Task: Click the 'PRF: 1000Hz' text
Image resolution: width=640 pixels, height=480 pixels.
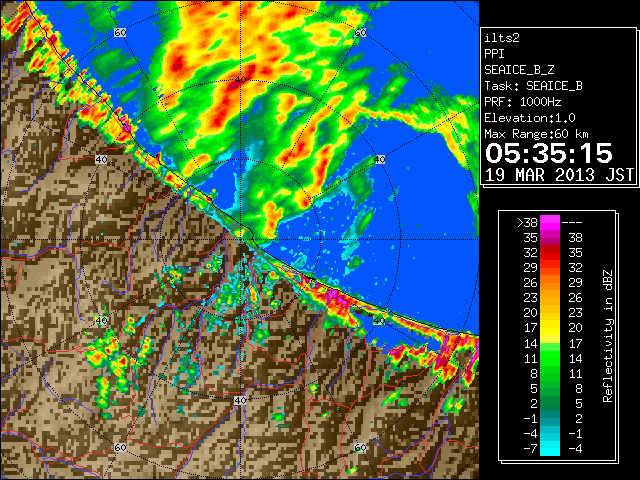Action: tap(523, 102)
